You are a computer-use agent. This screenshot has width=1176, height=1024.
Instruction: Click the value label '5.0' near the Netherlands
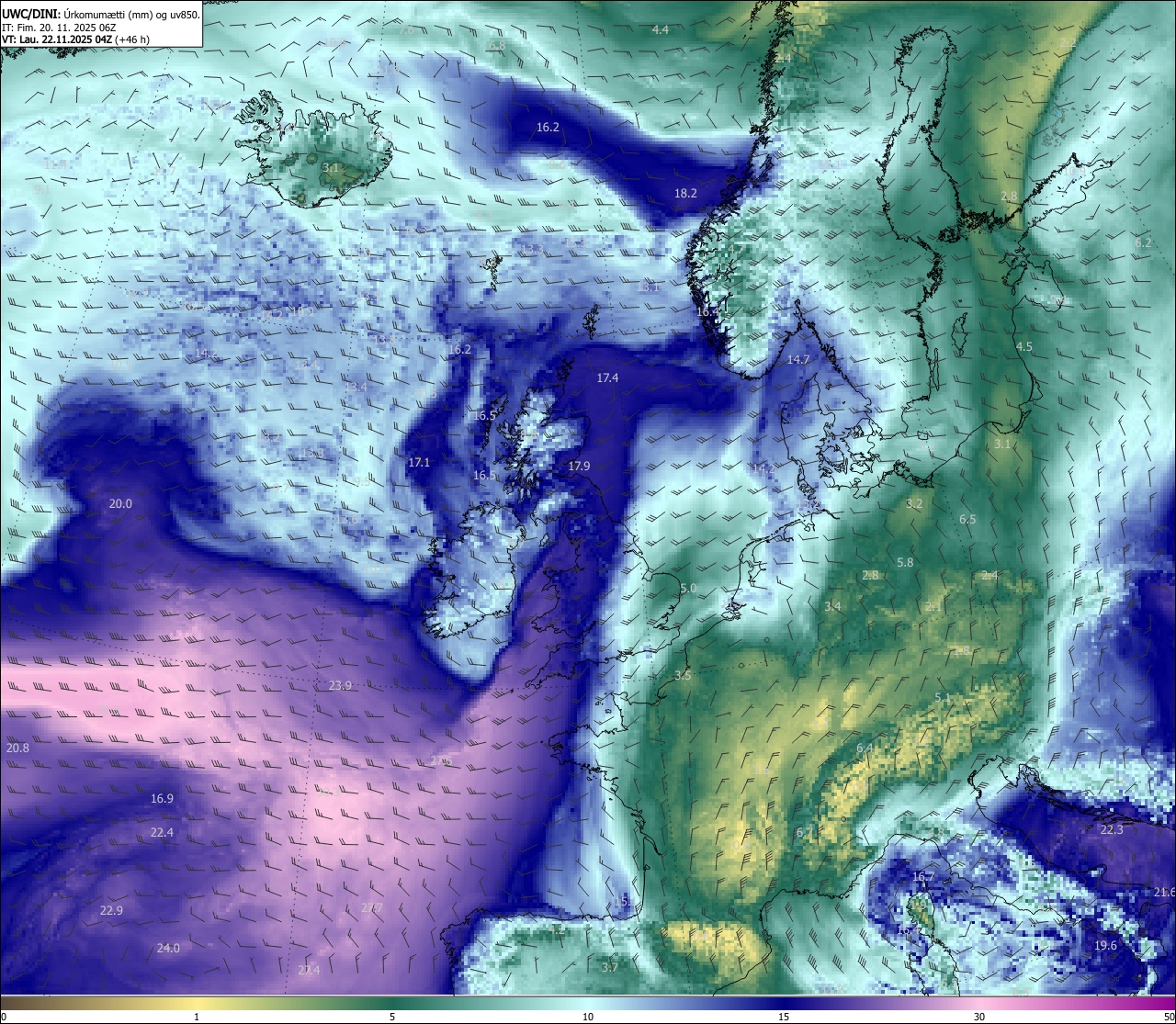pyautogui.click(x=688, y=589)
